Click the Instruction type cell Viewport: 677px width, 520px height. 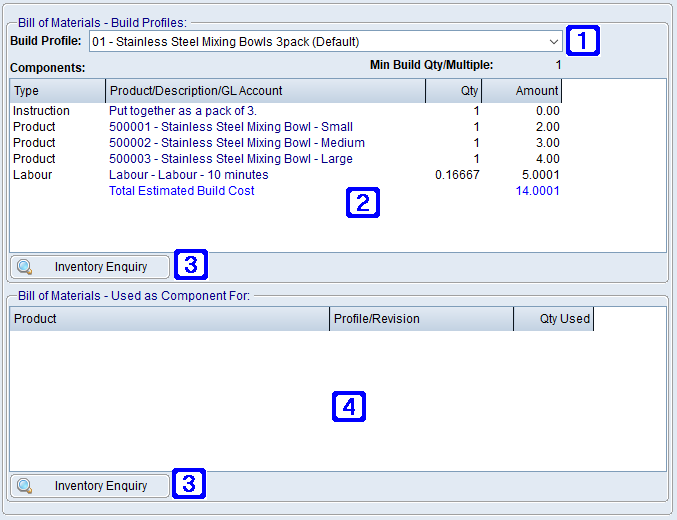pos(41,111)
